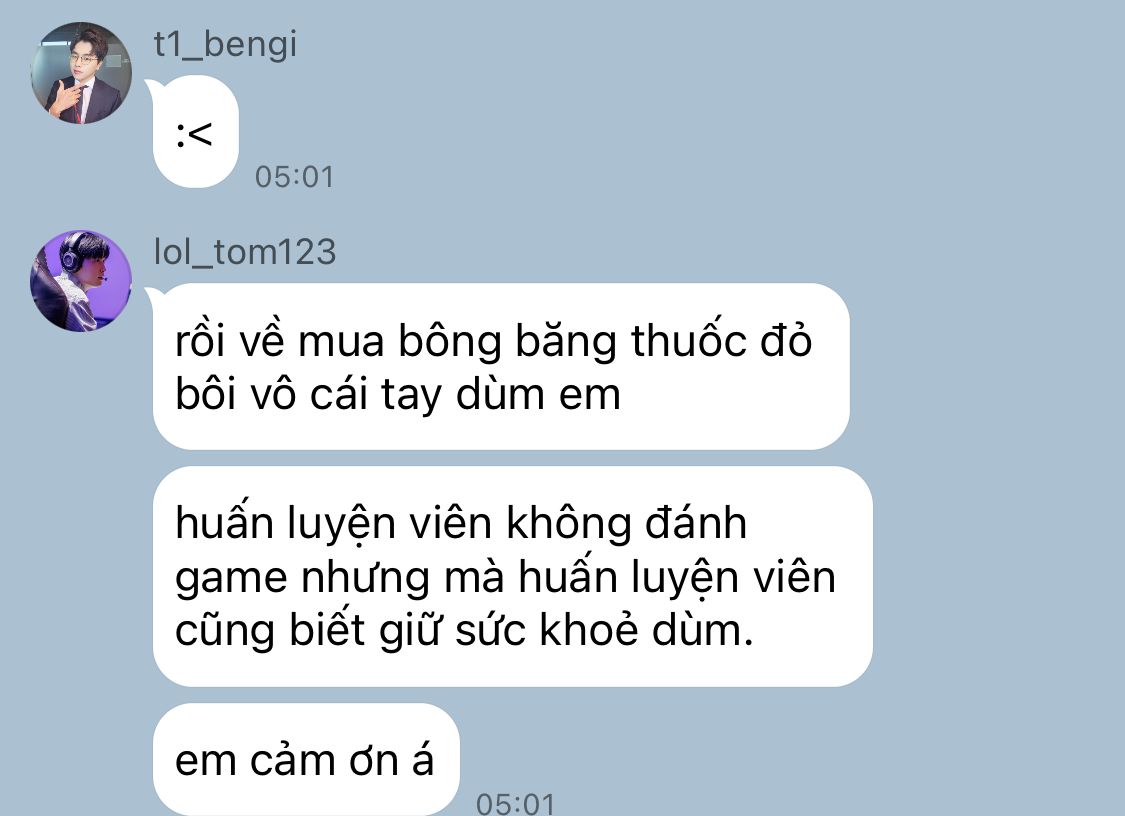Open lol_tom123's profile avatar
Viewport: 1125px width, 816px height.
coord(81,281)
